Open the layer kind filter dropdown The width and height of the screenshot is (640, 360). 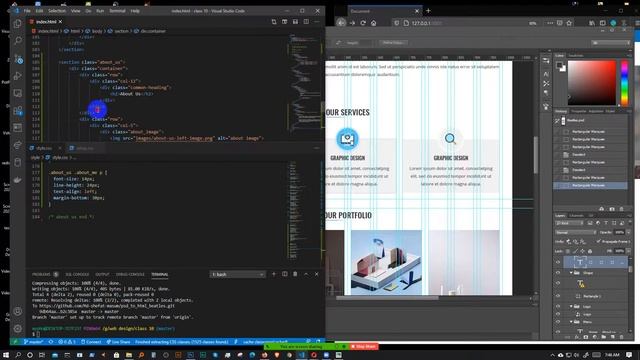tap(569, 223)
